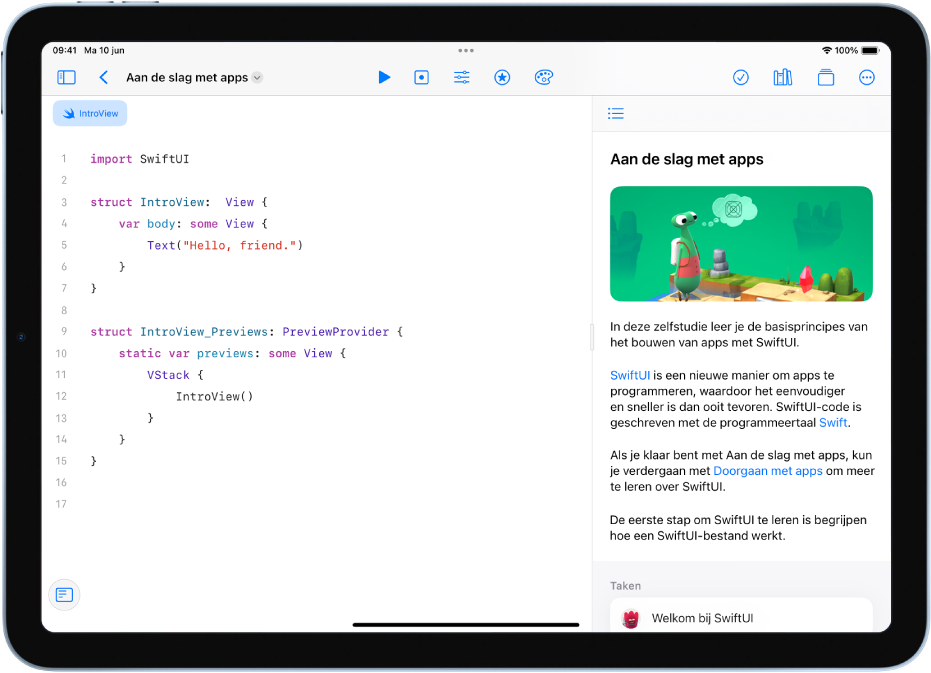931x673 pixels.
Task: Click 'var body: some View {' line
Action: (193, 224)
